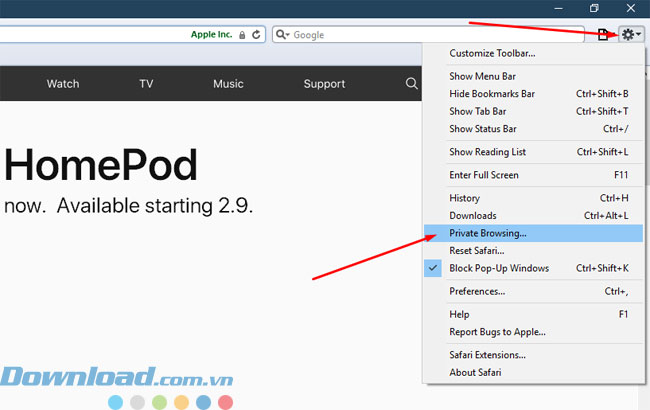Click the lock icon beside Apple Inc.
The height and width of the screenshot is (410, 650).
(241, 35)
